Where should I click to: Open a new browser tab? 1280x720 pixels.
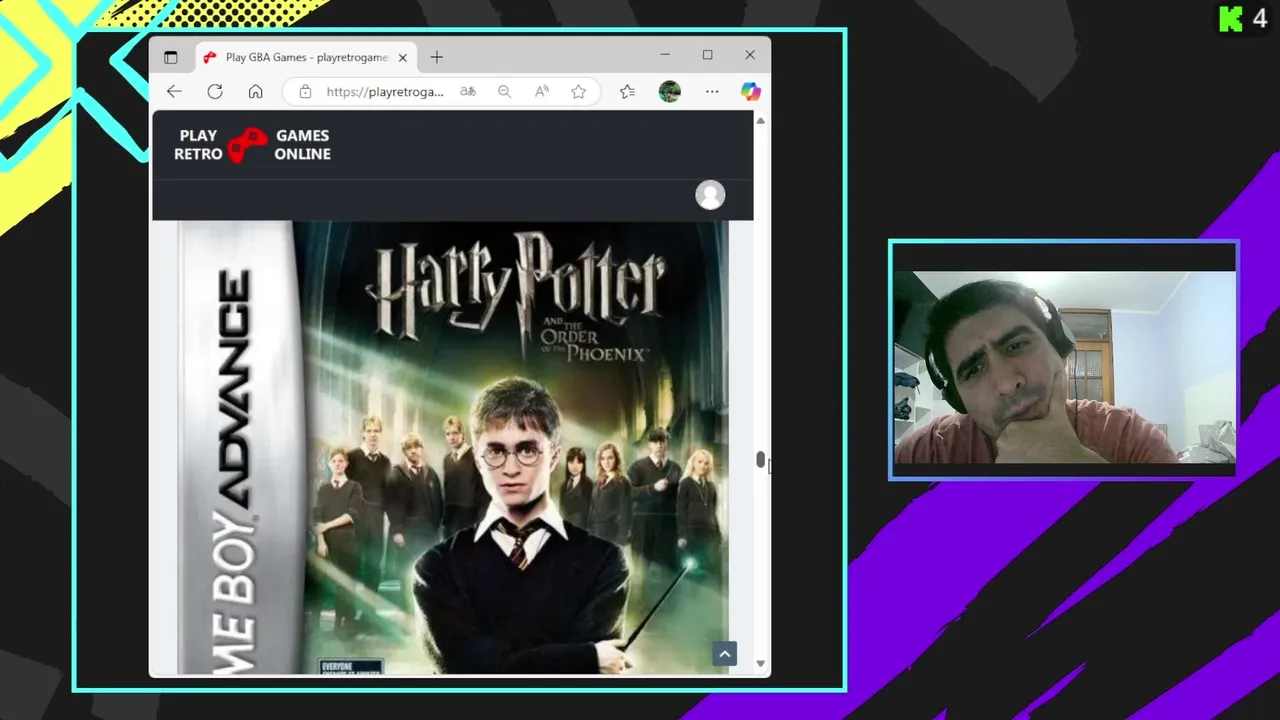436,57
